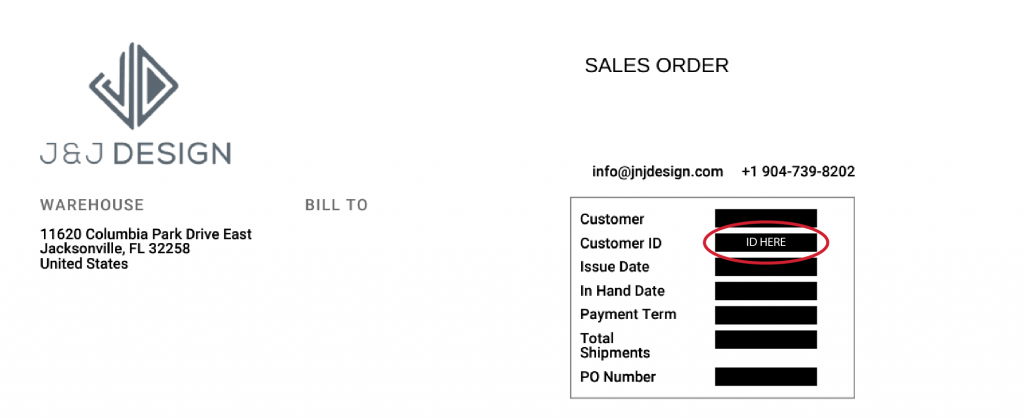Select the redacted In Hand Date field

pos(766,291)
